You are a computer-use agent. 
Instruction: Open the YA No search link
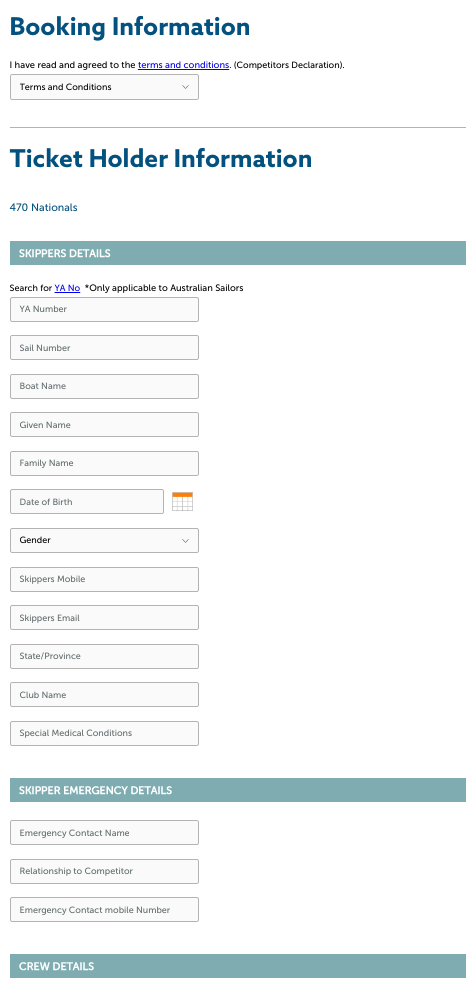click(67, 288)
